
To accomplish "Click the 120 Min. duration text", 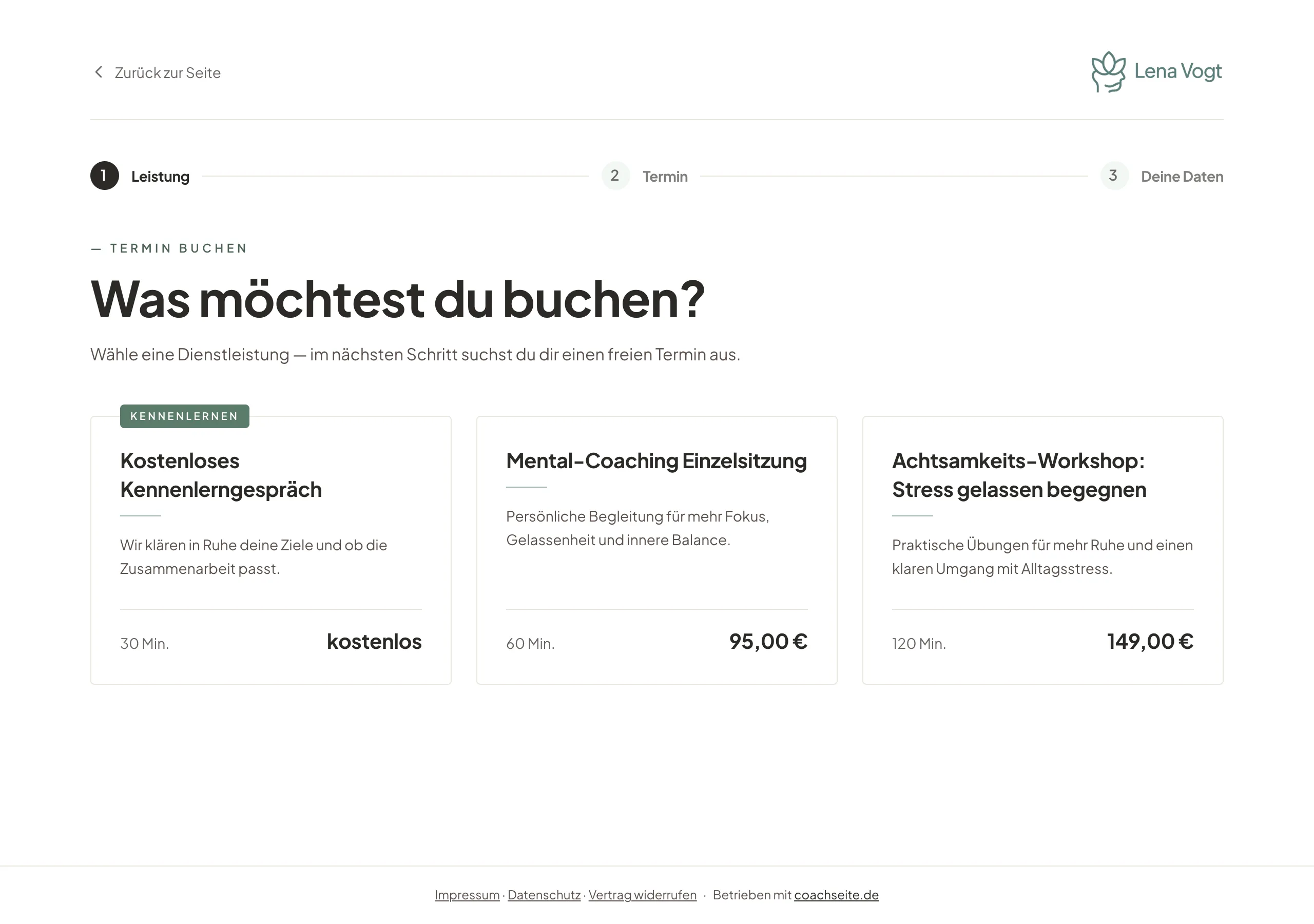I will pyautogui.click(x=919, y=644).
